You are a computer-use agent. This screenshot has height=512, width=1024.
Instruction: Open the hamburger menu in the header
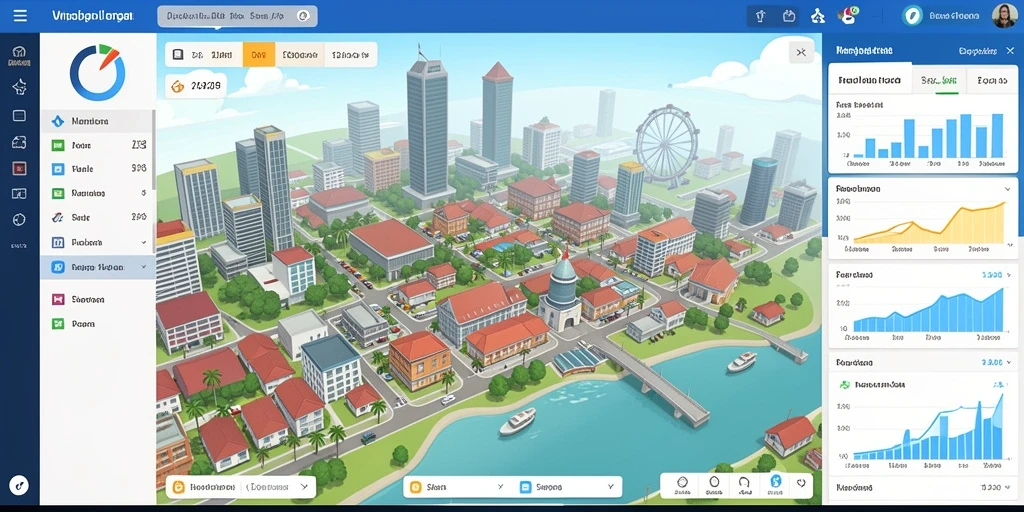pos(20,16)
